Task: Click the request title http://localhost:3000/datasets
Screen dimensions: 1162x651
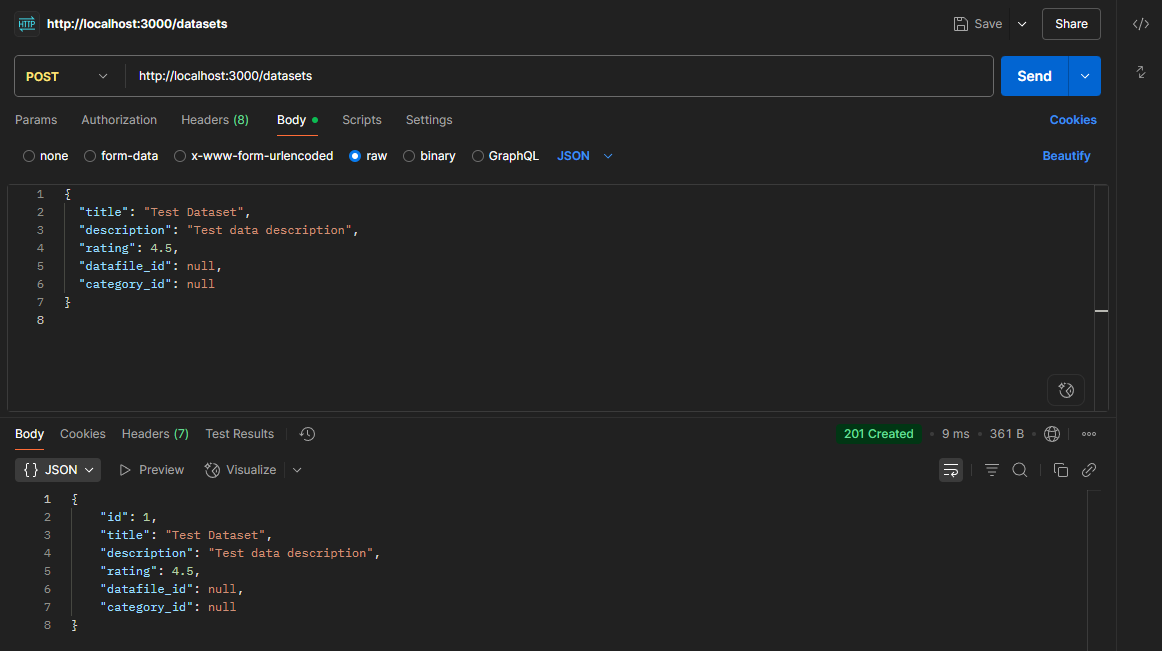Action: [137, 24]
